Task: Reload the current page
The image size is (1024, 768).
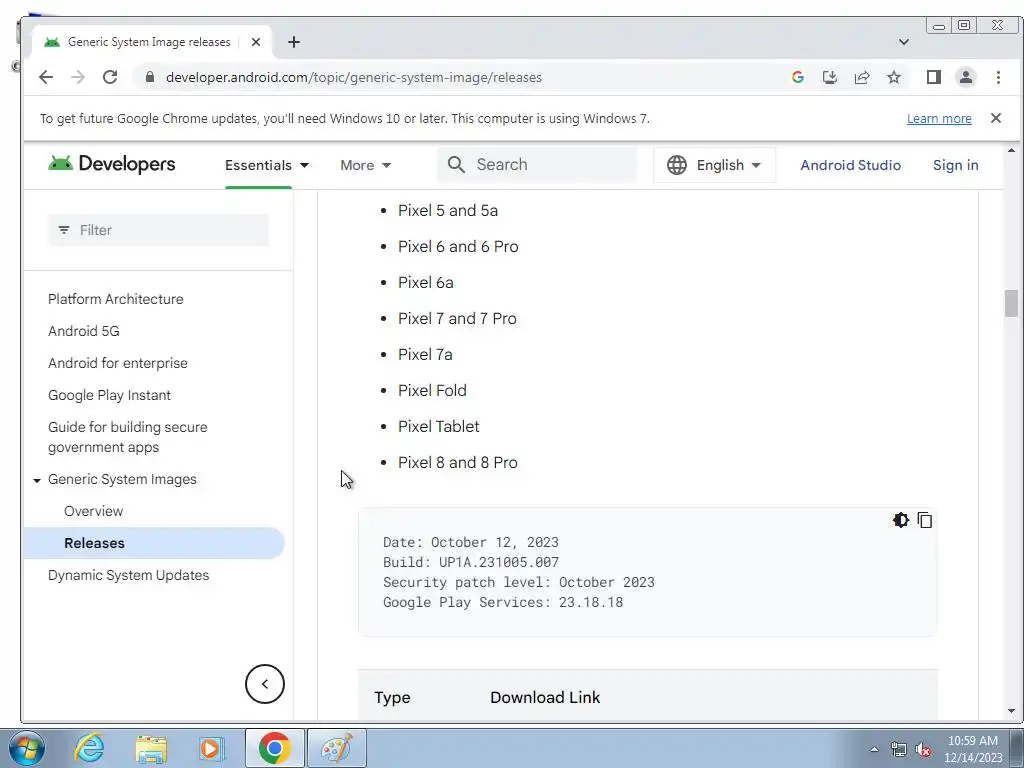Action: pyautogui.click(x=110, y=77)
